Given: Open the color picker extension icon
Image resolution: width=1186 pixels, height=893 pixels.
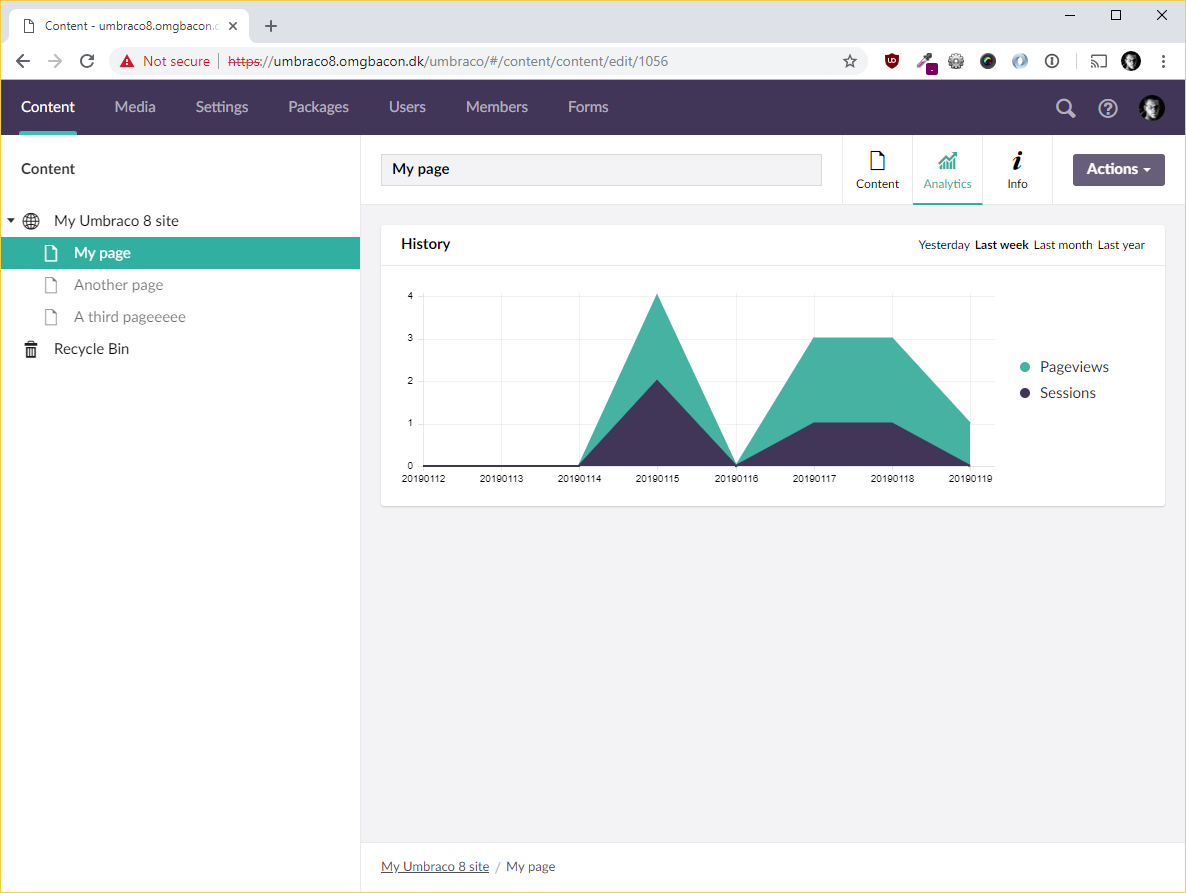Looking at the screenshot, I should [925, 62].
